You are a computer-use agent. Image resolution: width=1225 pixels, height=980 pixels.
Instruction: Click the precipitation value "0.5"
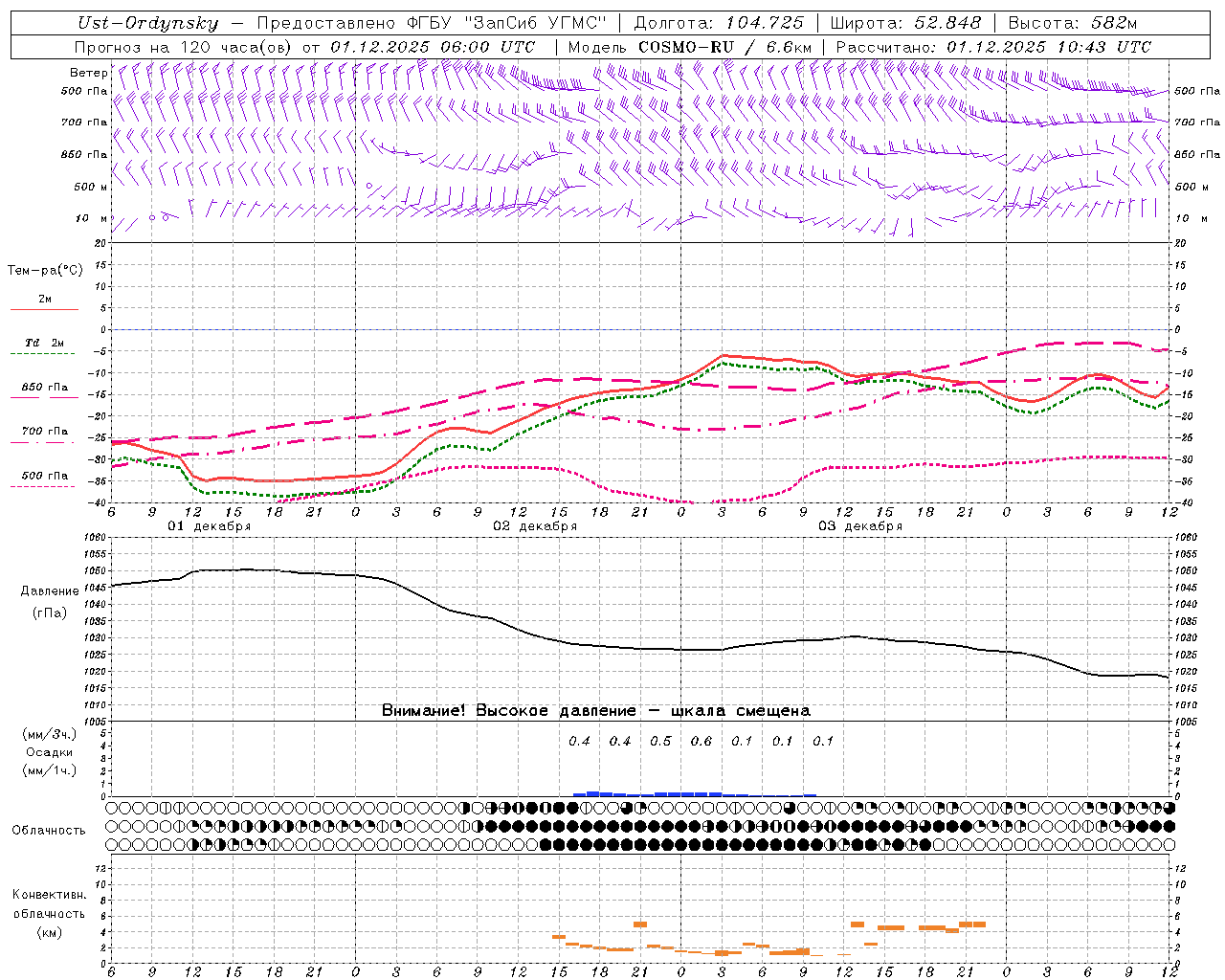coord(660,741)
